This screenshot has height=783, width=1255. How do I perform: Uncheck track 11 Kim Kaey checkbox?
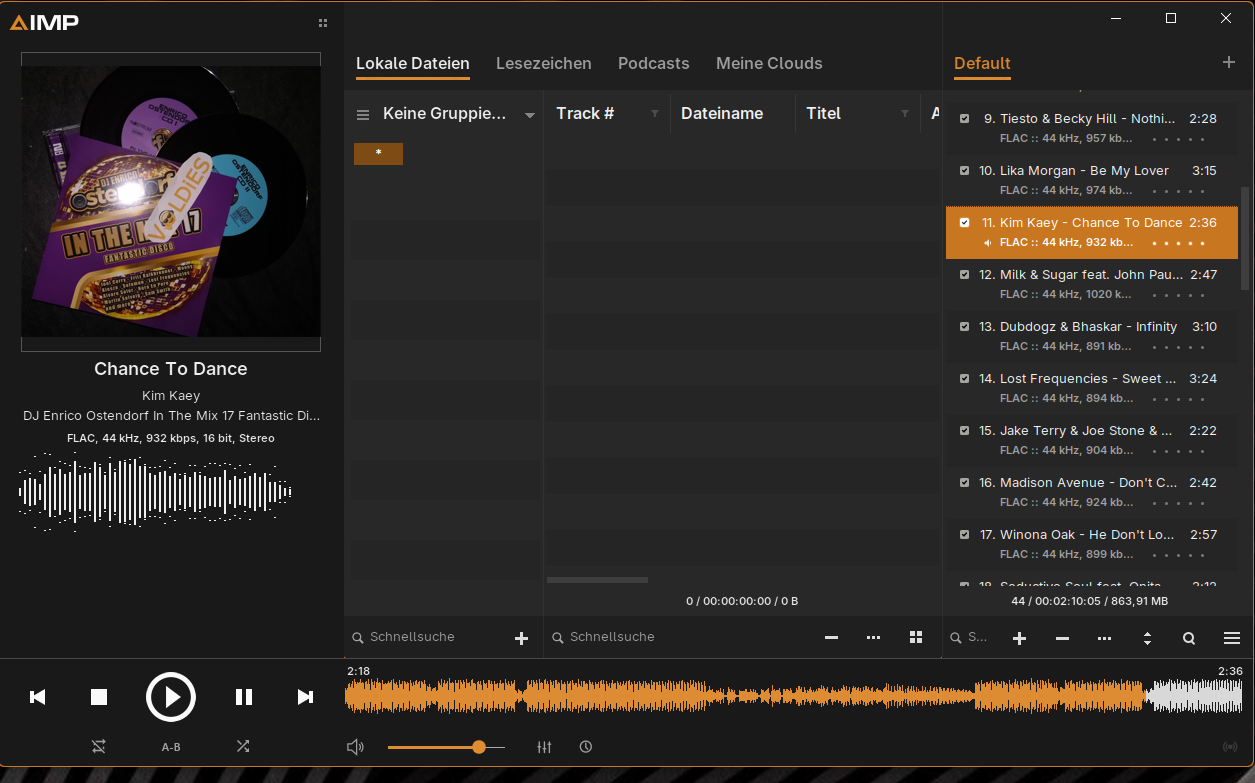[964, 222]
